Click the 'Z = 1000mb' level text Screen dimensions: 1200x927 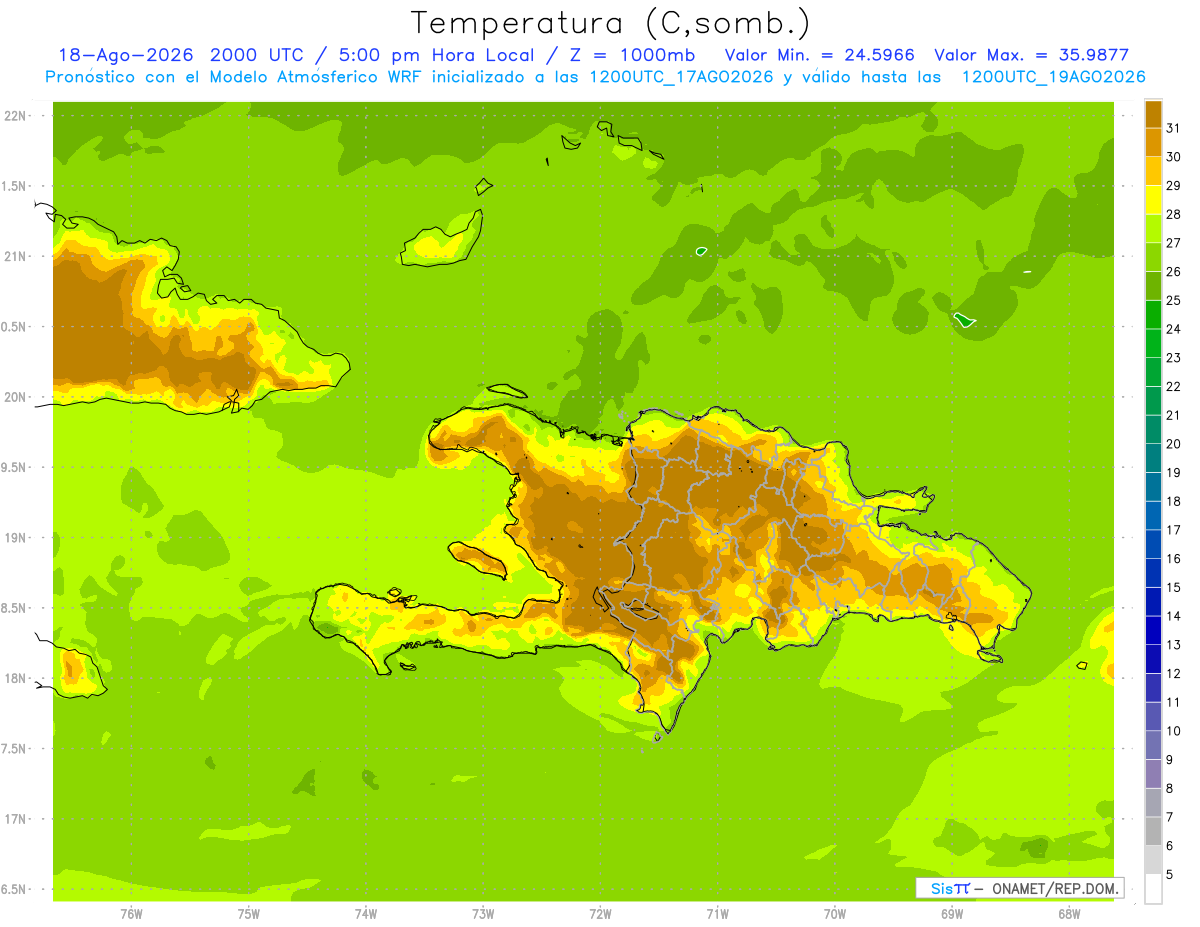[x=633, y=55]
